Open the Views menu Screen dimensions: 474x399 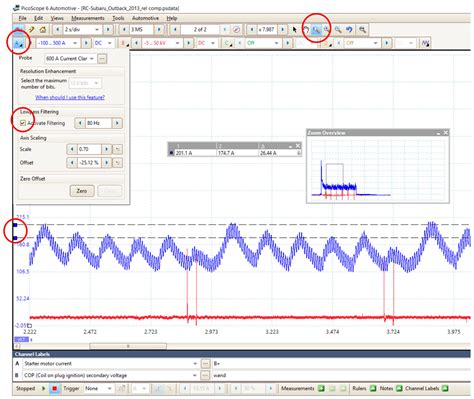click(57, 18)
